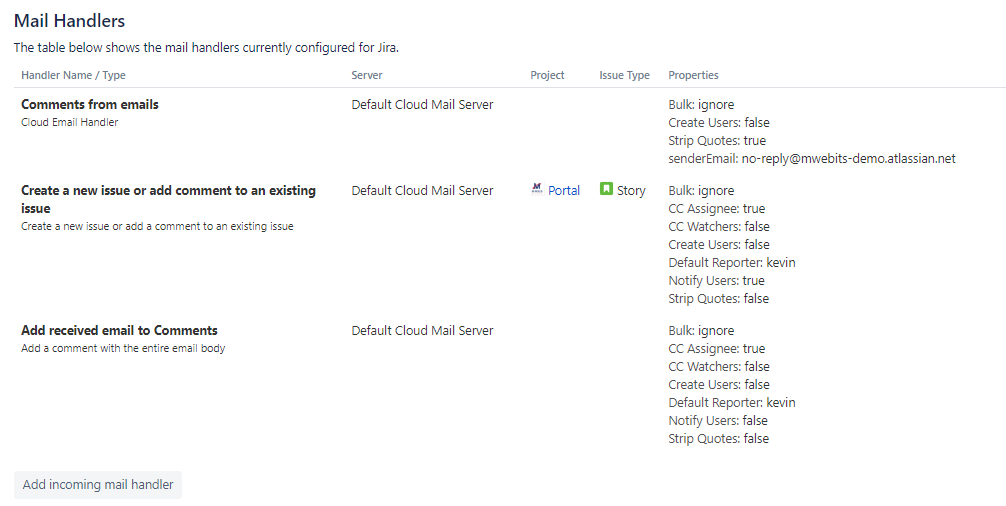Click Bulk: ignore in Comments from emails row
This screenshot has height=506, width=1006.
pos(701,105)
